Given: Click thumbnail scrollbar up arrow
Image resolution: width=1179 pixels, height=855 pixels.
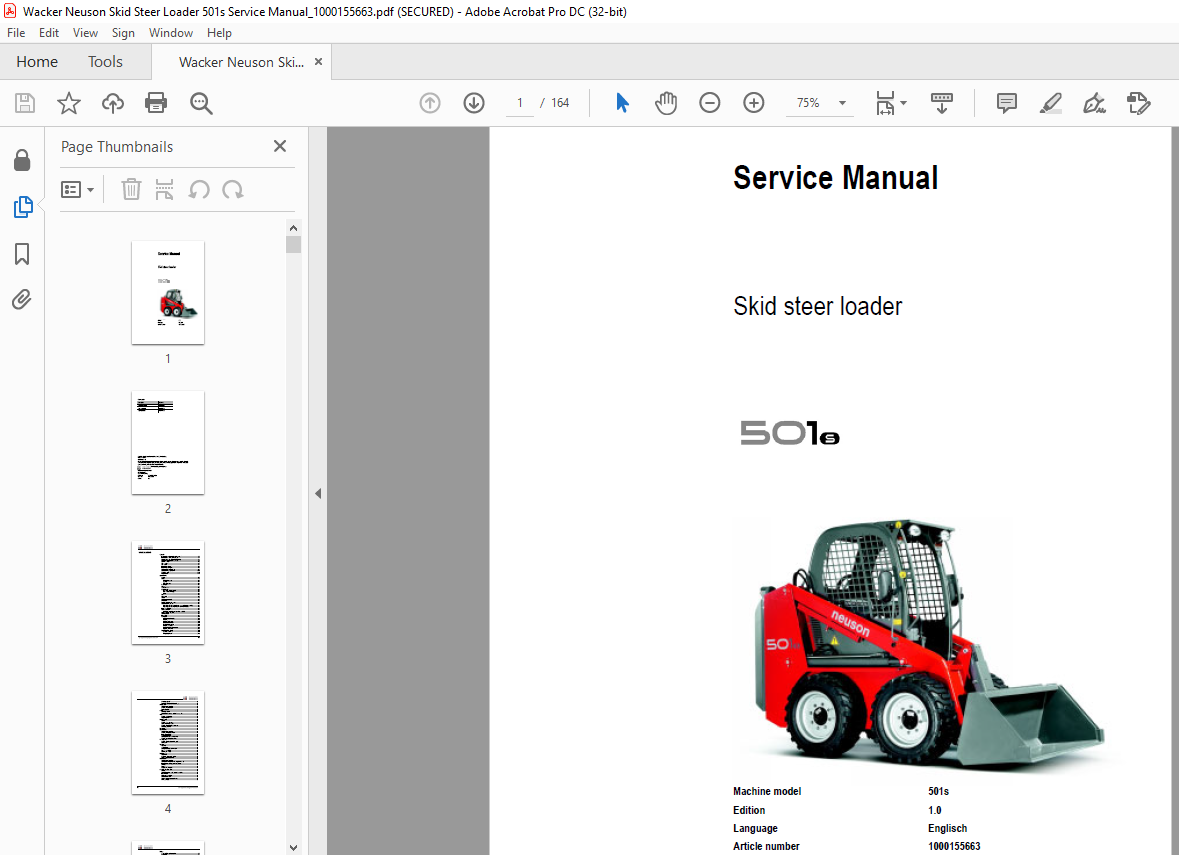Looking at the screenshot, I should (x=293, y=228).
